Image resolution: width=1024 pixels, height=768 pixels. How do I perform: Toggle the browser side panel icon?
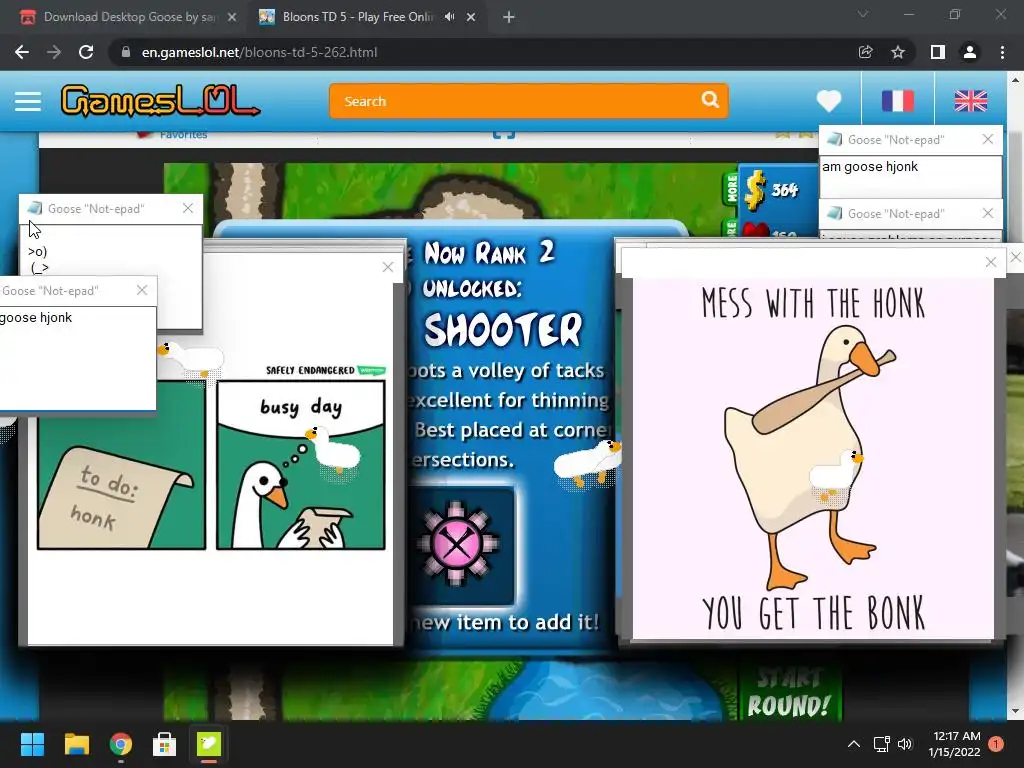click(938, 52)
